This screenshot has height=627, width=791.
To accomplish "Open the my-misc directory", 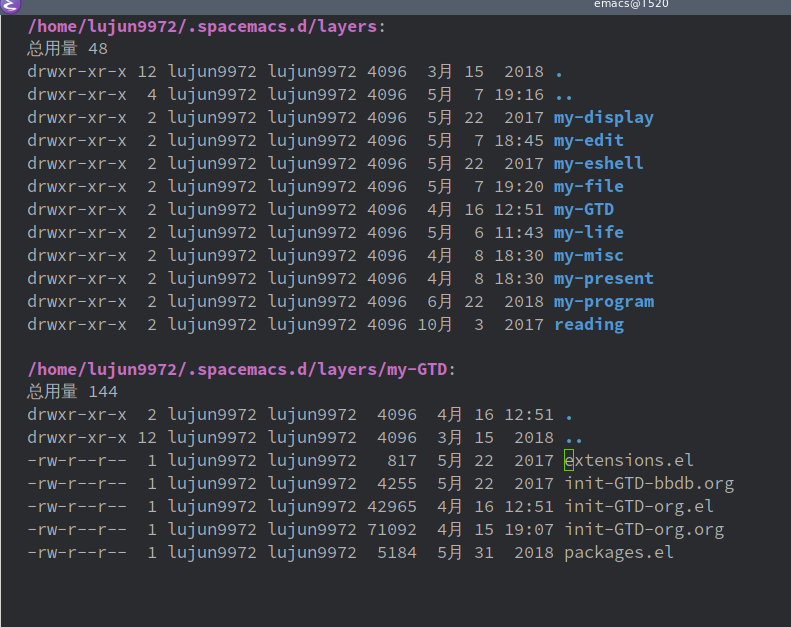I will 588,256.
